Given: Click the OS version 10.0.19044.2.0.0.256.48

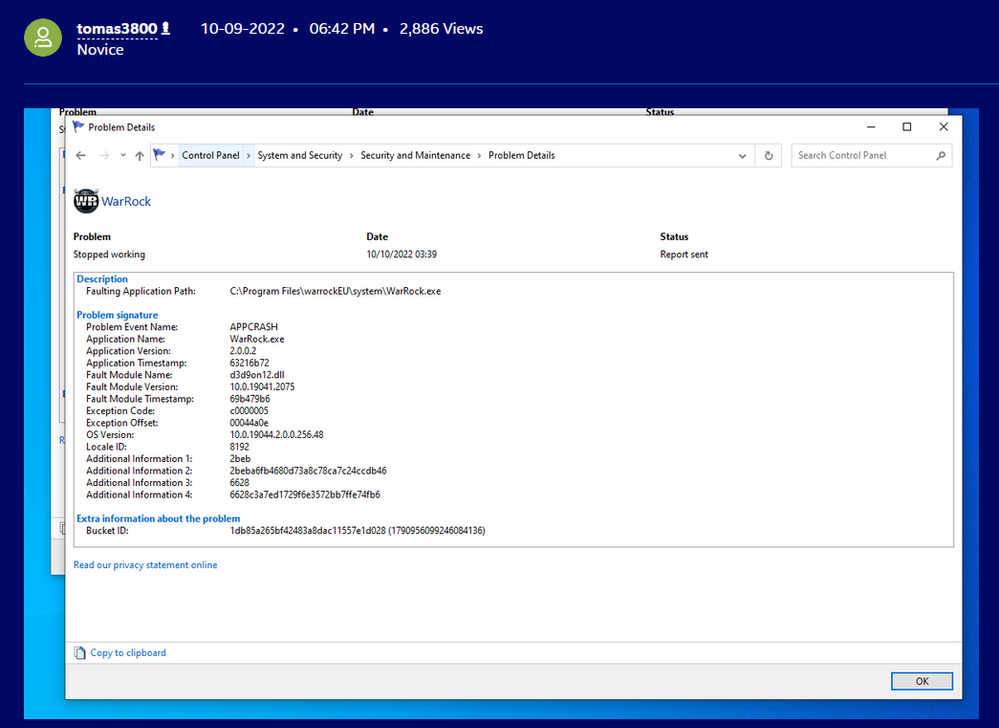Looking at the screenshot, I should click(x=277, y=434).
